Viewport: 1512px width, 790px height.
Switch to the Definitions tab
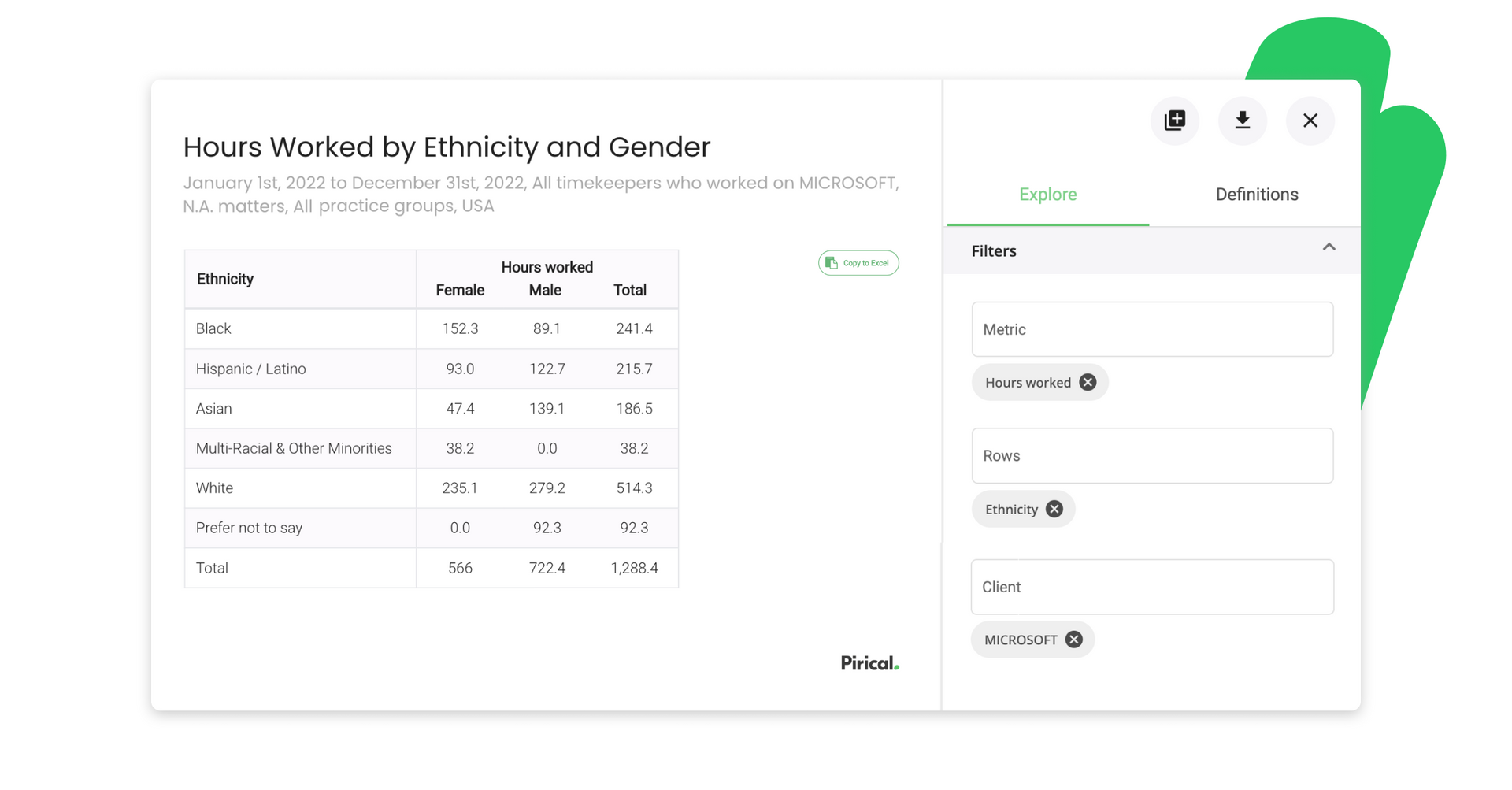(1256, 194)
